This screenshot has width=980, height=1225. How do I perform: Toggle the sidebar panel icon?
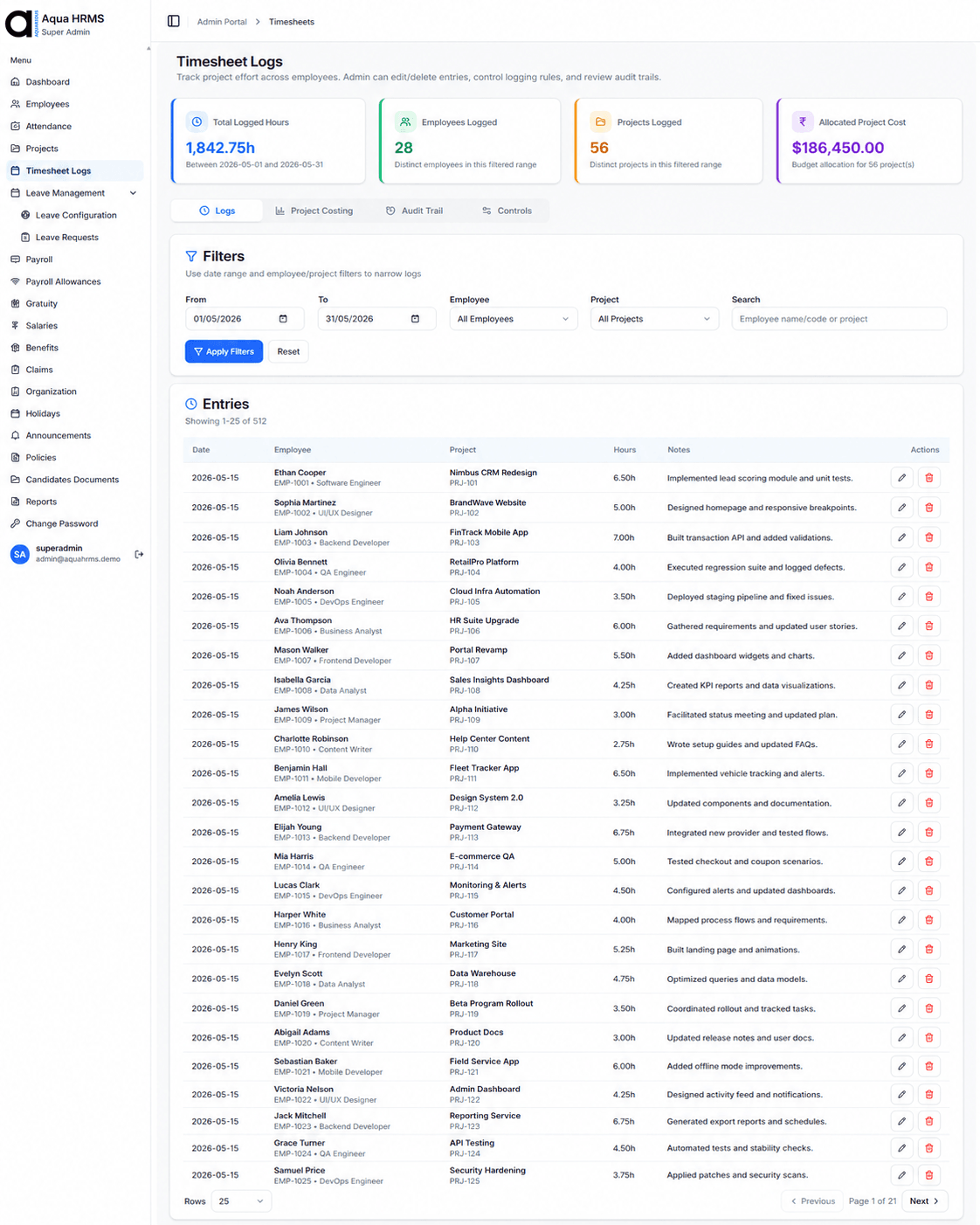[x=174, y=21]
